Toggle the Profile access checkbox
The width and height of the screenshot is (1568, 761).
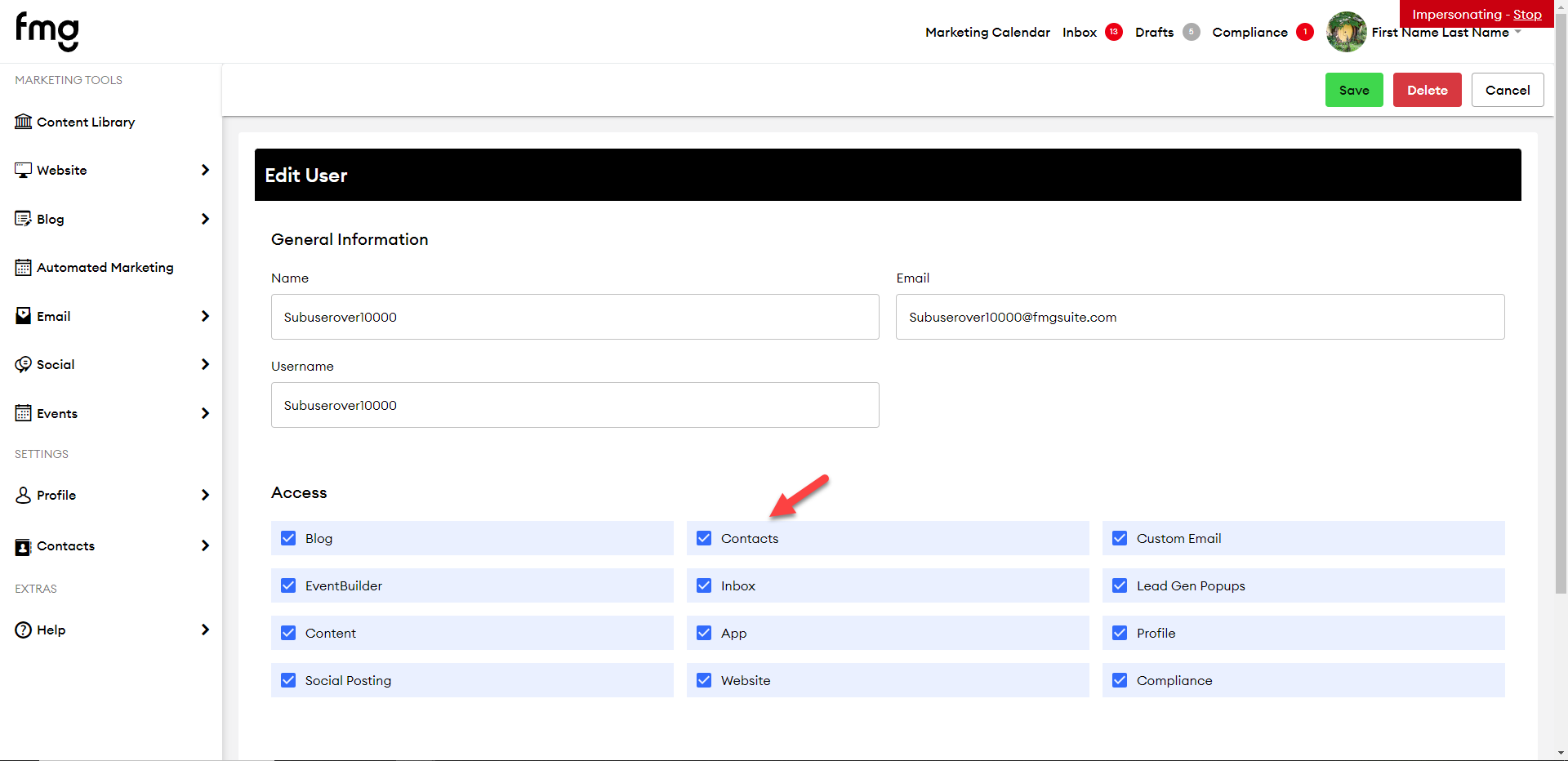coord(1120,633)
